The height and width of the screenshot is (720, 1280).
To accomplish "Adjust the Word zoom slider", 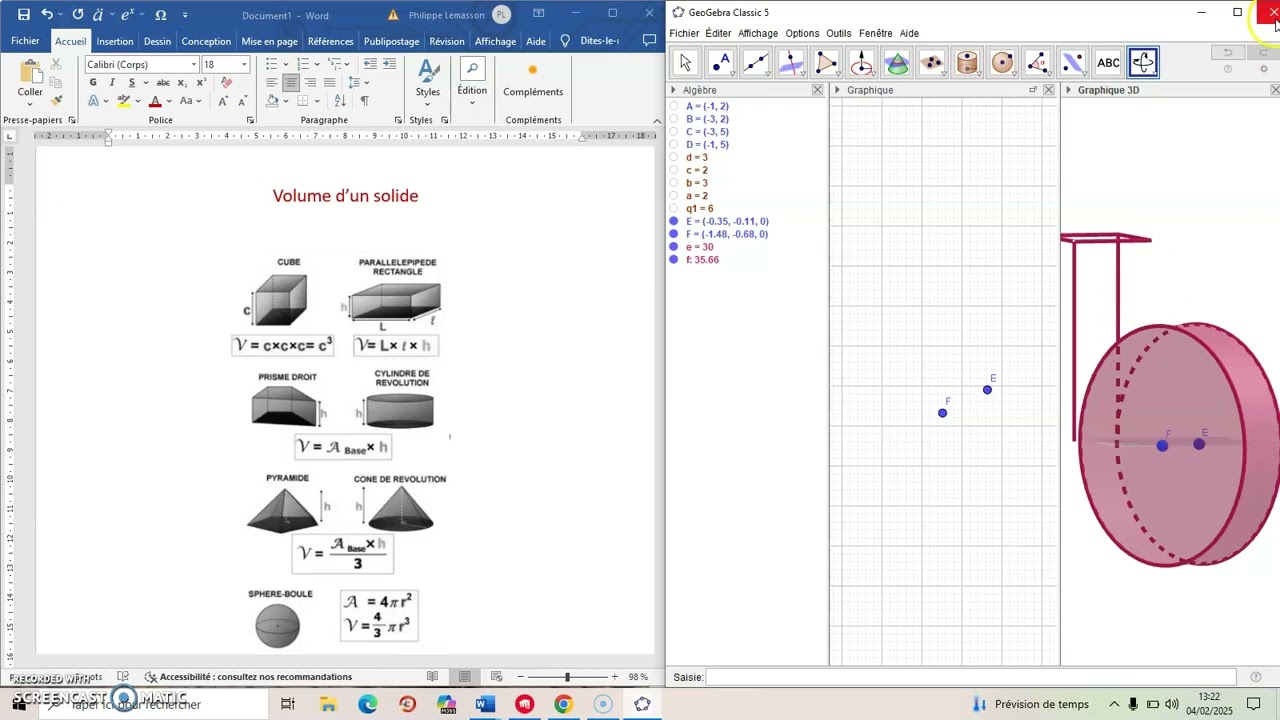I will 567,677.
